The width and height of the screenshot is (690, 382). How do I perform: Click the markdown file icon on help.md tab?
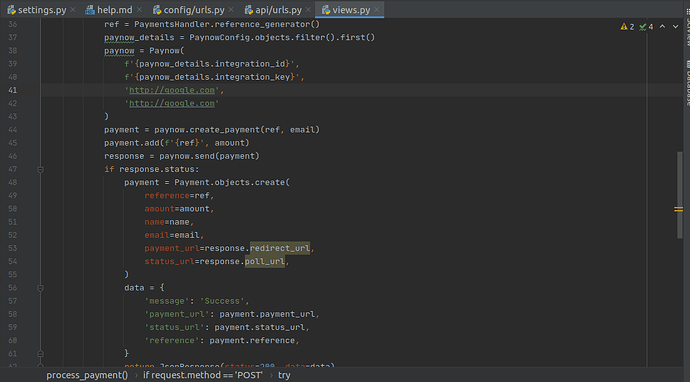point(90,10)
